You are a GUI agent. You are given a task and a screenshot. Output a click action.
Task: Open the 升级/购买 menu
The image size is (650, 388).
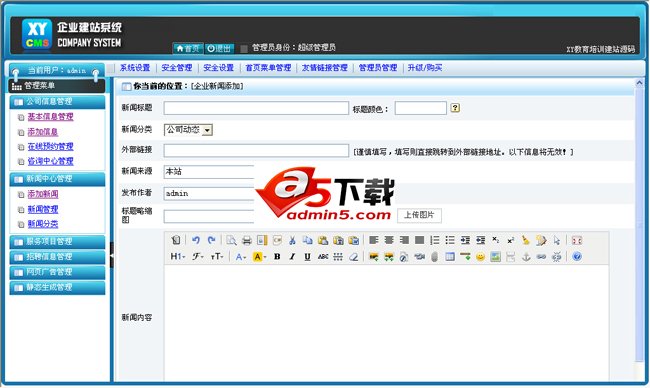(425, 68)
